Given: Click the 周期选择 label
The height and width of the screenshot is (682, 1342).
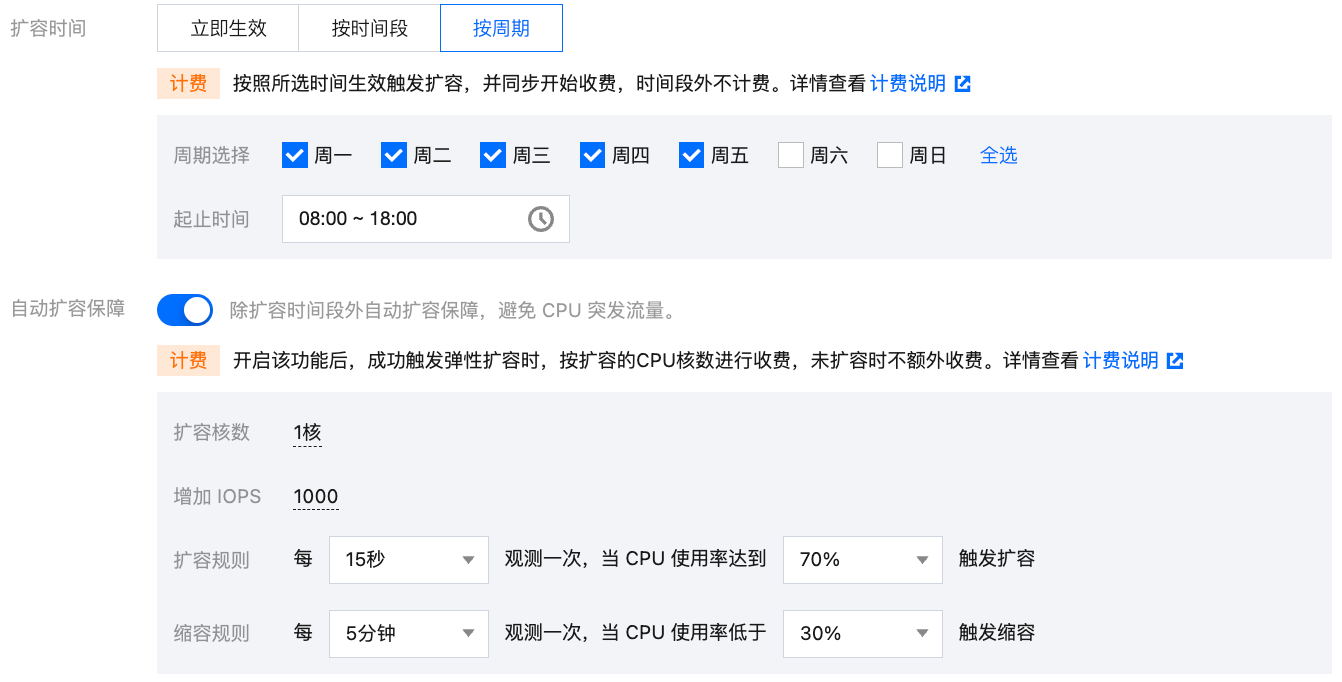Looking at the screenshot, I should [x=212, y=155].
